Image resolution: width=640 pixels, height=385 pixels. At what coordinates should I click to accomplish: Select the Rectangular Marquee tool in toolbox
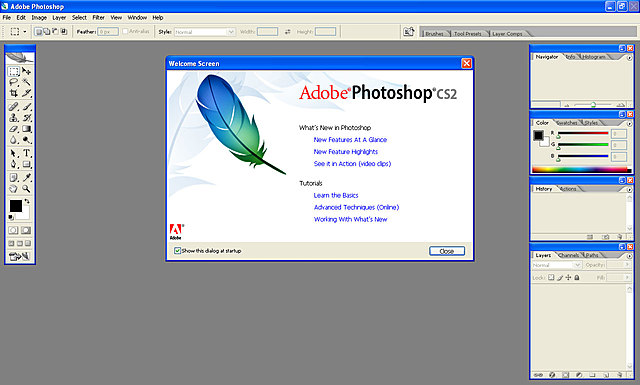13,71
